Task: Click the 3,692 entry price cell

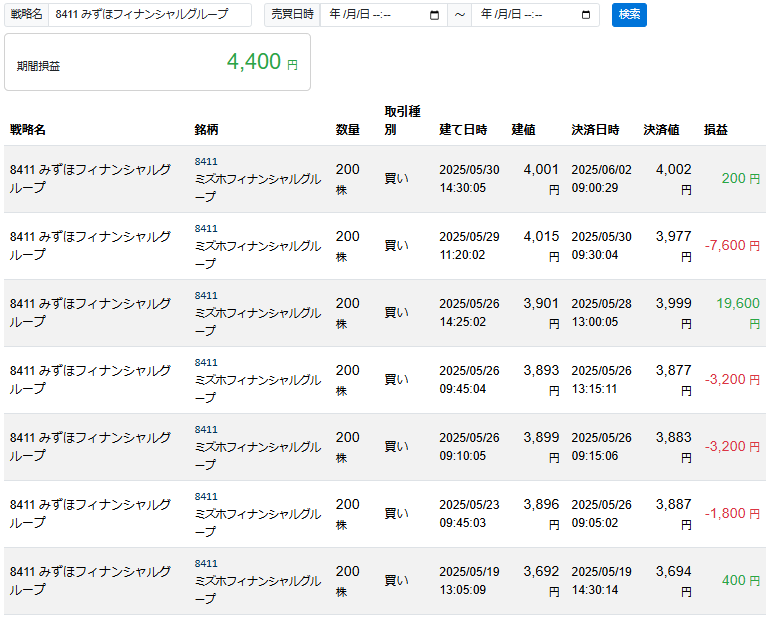Action: [541, 581]
